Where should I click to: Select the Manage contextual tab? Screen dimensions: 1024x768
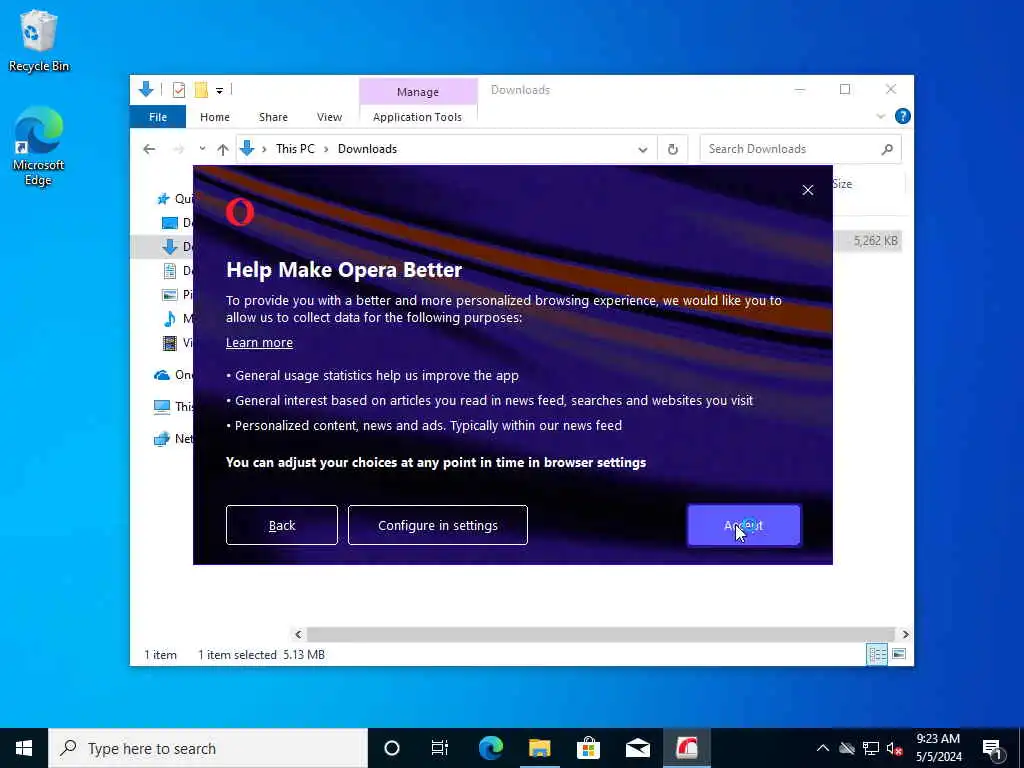[x=418, y=92]
